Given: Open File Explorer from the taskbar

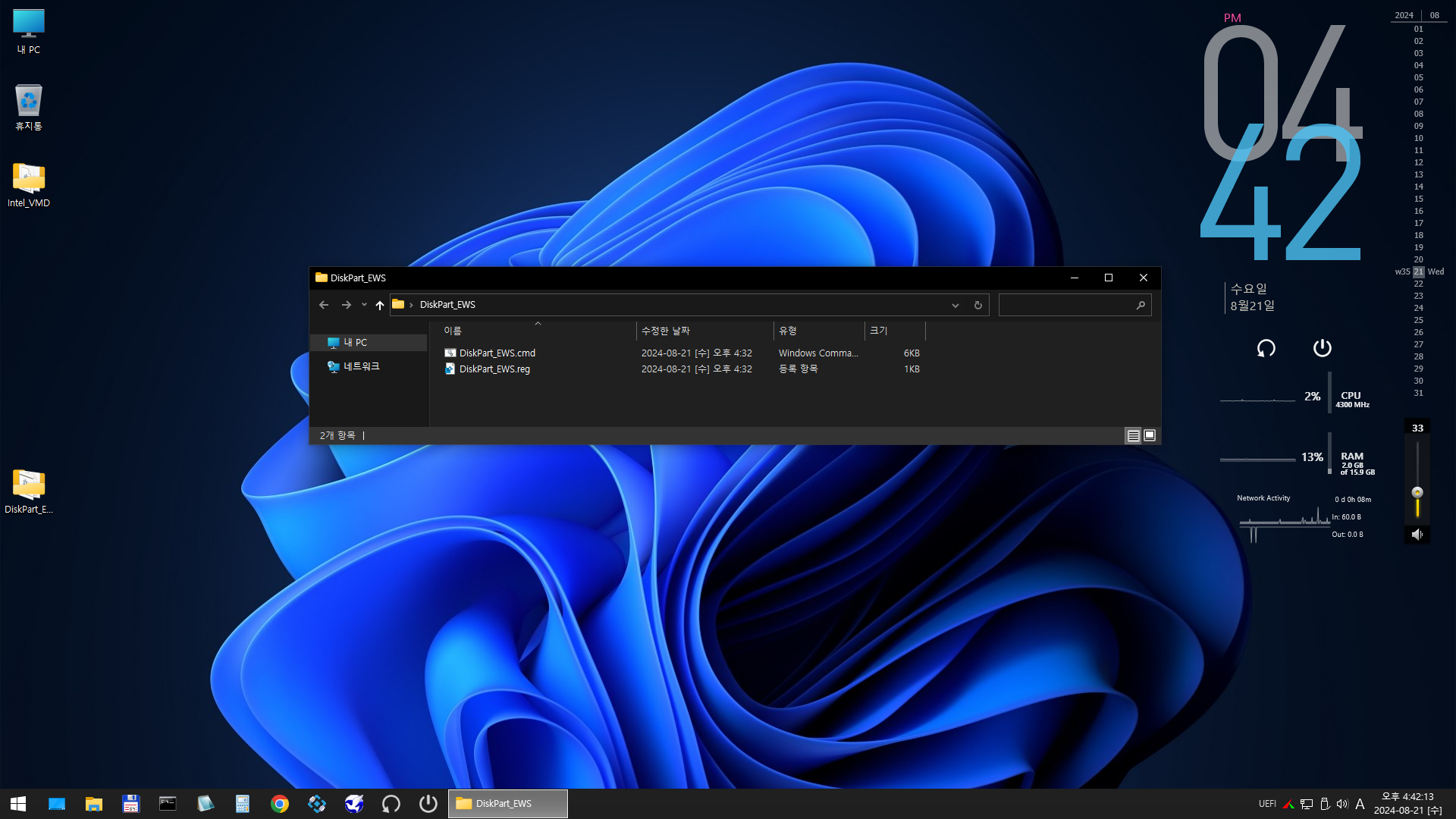Looking at the screenshot, I should [x=94, y=804].
